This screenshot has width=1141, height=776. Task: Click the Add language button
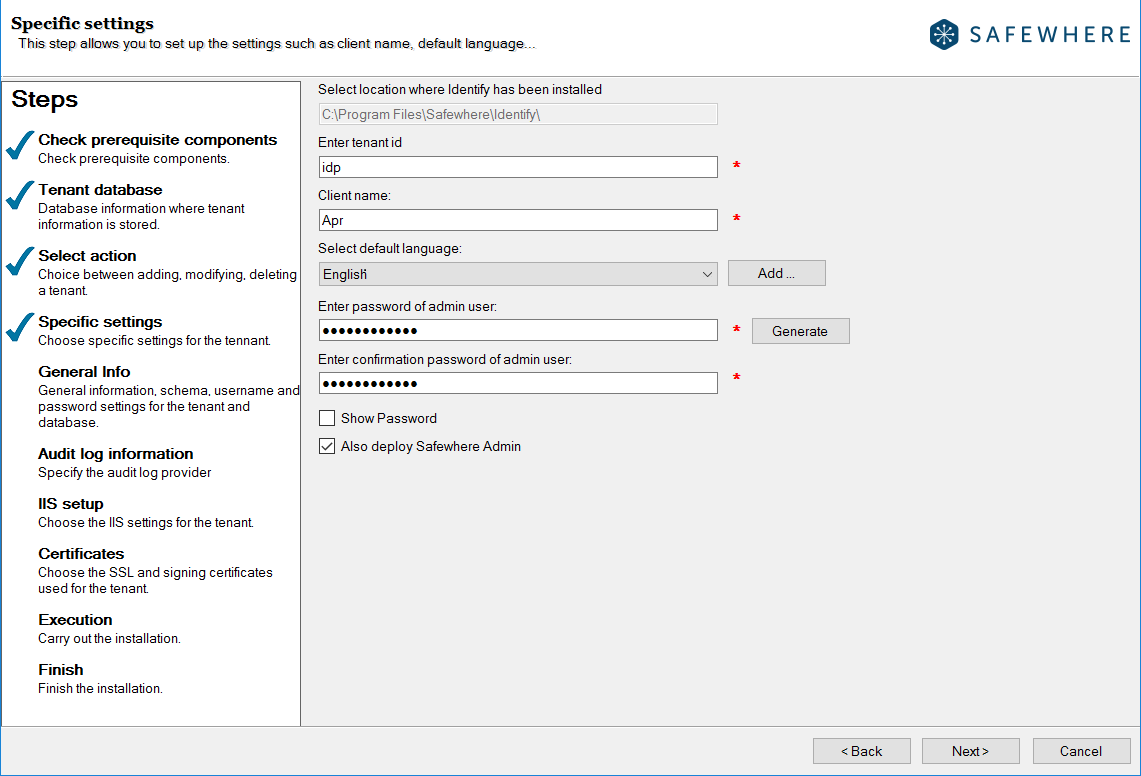776,273
